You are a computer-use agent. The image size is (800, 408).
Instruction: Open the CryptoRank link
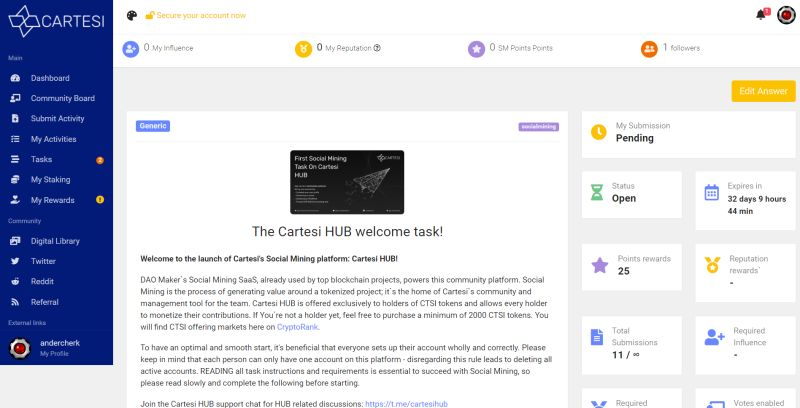tap(297, 327)
